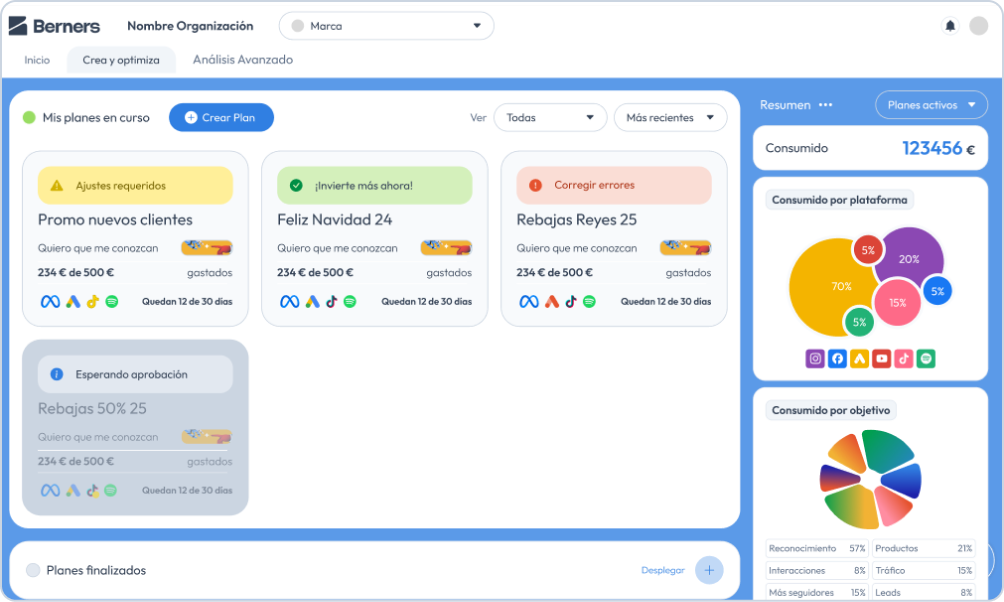The width and height of the screenshot is (1004, 602).
Task: Click the user profile avatar
Action: point(978,26)
